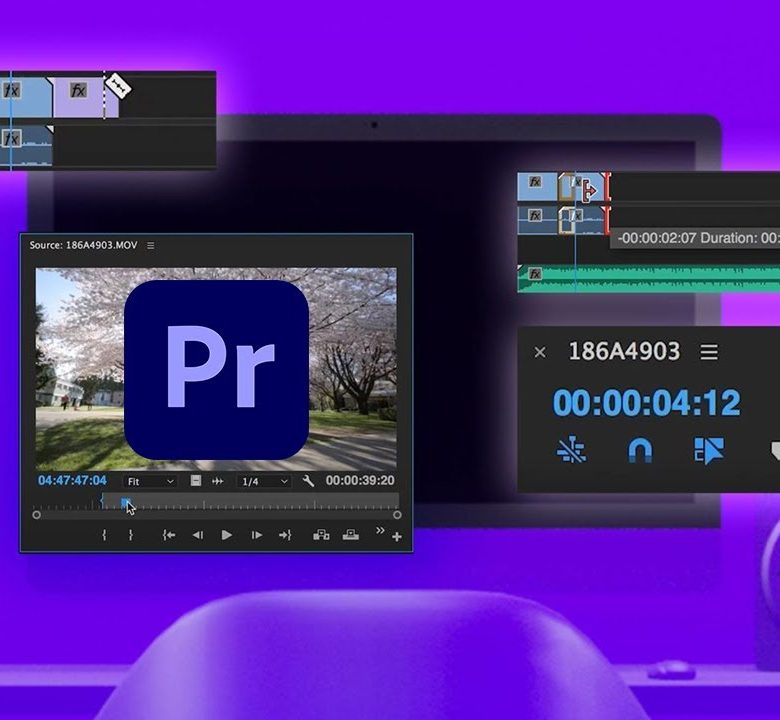The width and height of the screenshot is (780, 720).
Task: Open the 1/4 playback resolution dropdown
Action: pos(264,481)
